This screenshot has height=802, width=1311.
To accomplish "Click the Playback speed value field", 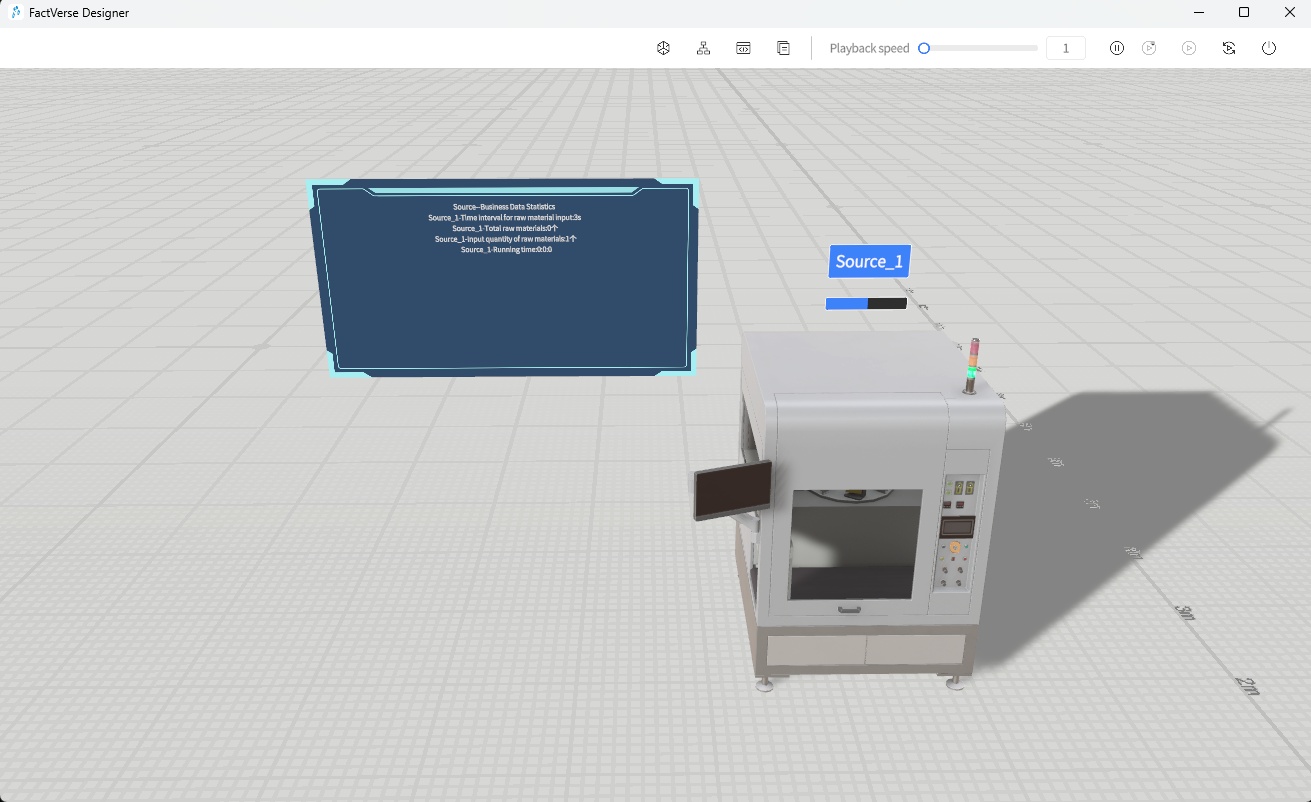I will 1065,48.
